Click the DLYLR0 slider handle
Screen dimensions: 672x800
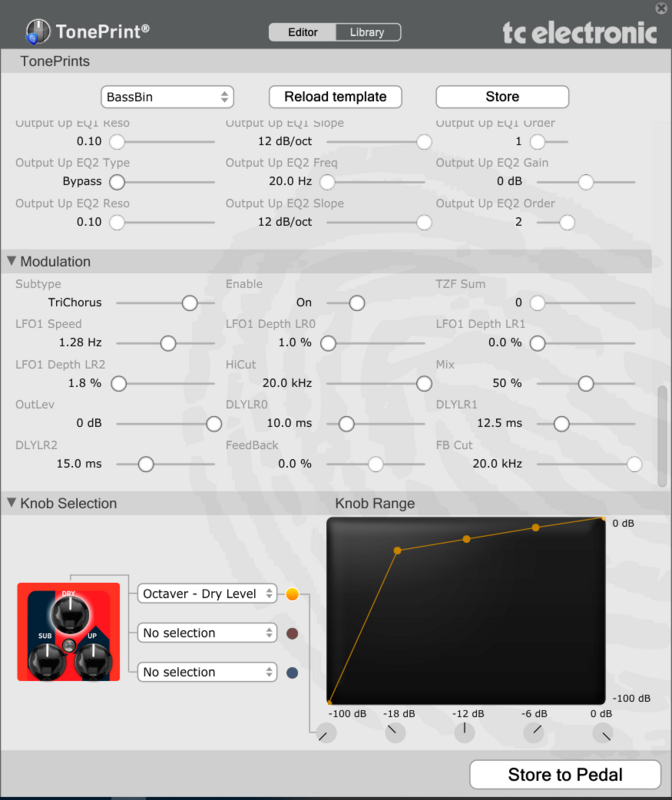(x=346, y=424)
